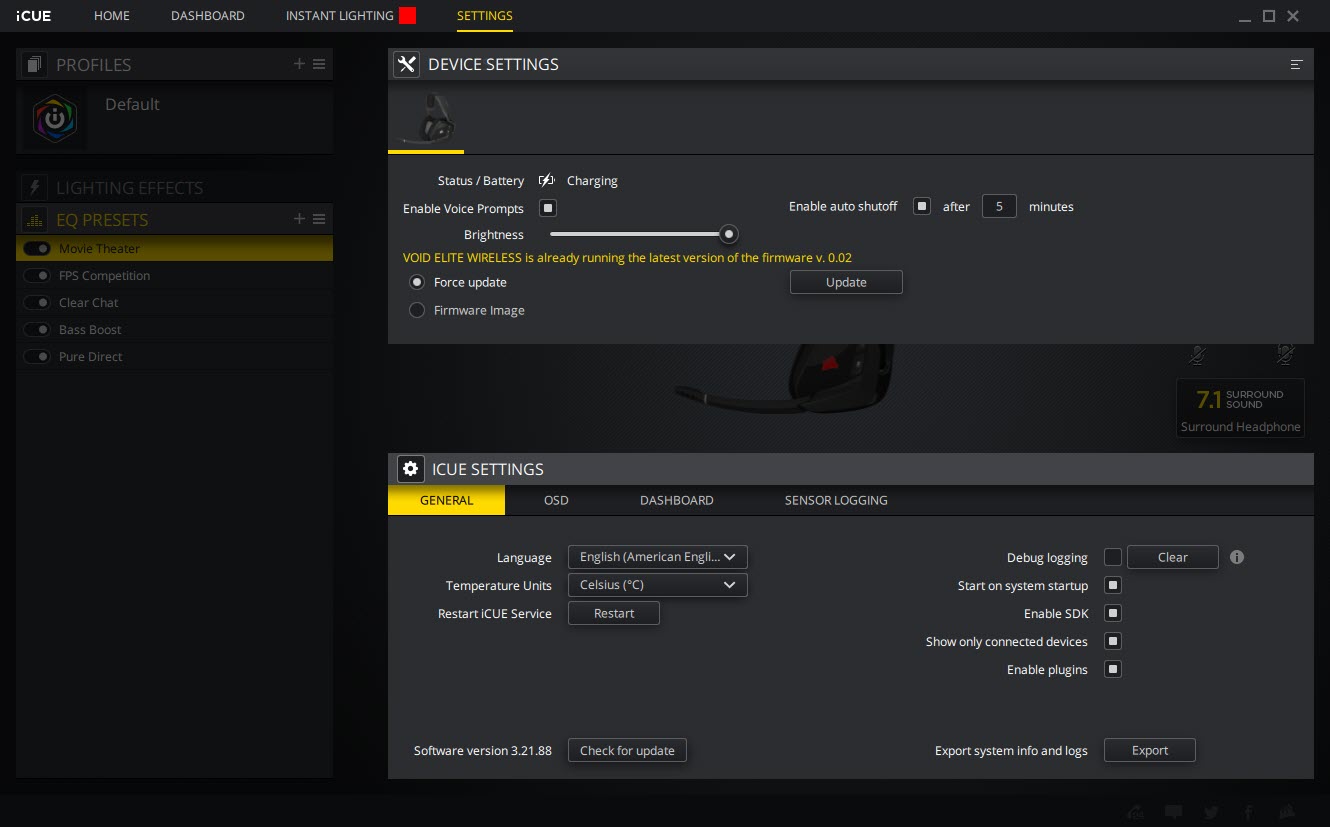1330x827 pixels.
Task: Switch to the OSD settings tab
Action: [556, 500]
